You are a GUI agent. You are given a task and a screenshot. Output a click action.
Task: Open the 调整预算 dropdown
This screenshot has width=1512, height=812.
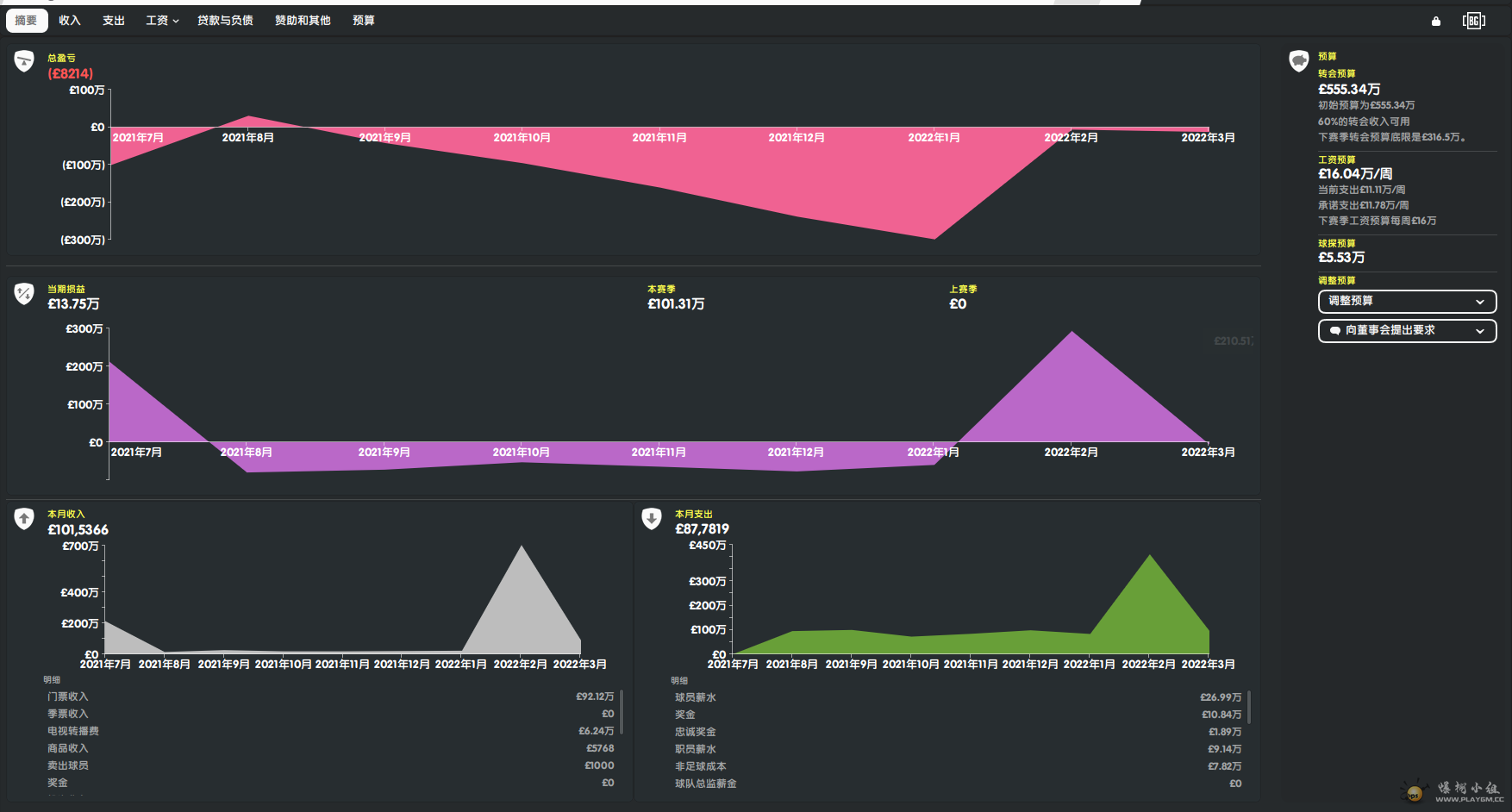click(1407, 302)
